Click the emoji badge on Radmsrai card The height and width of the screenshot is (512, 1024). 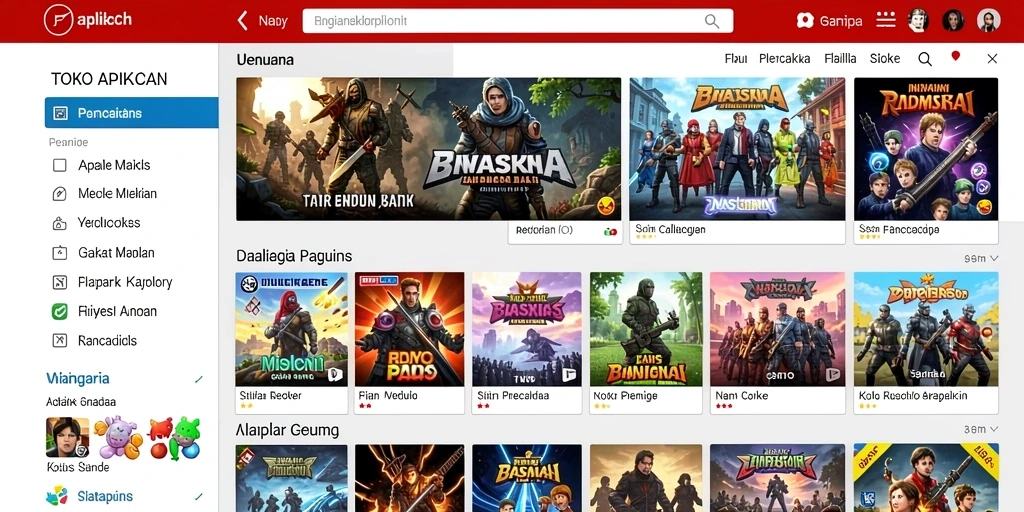[984, 207]
